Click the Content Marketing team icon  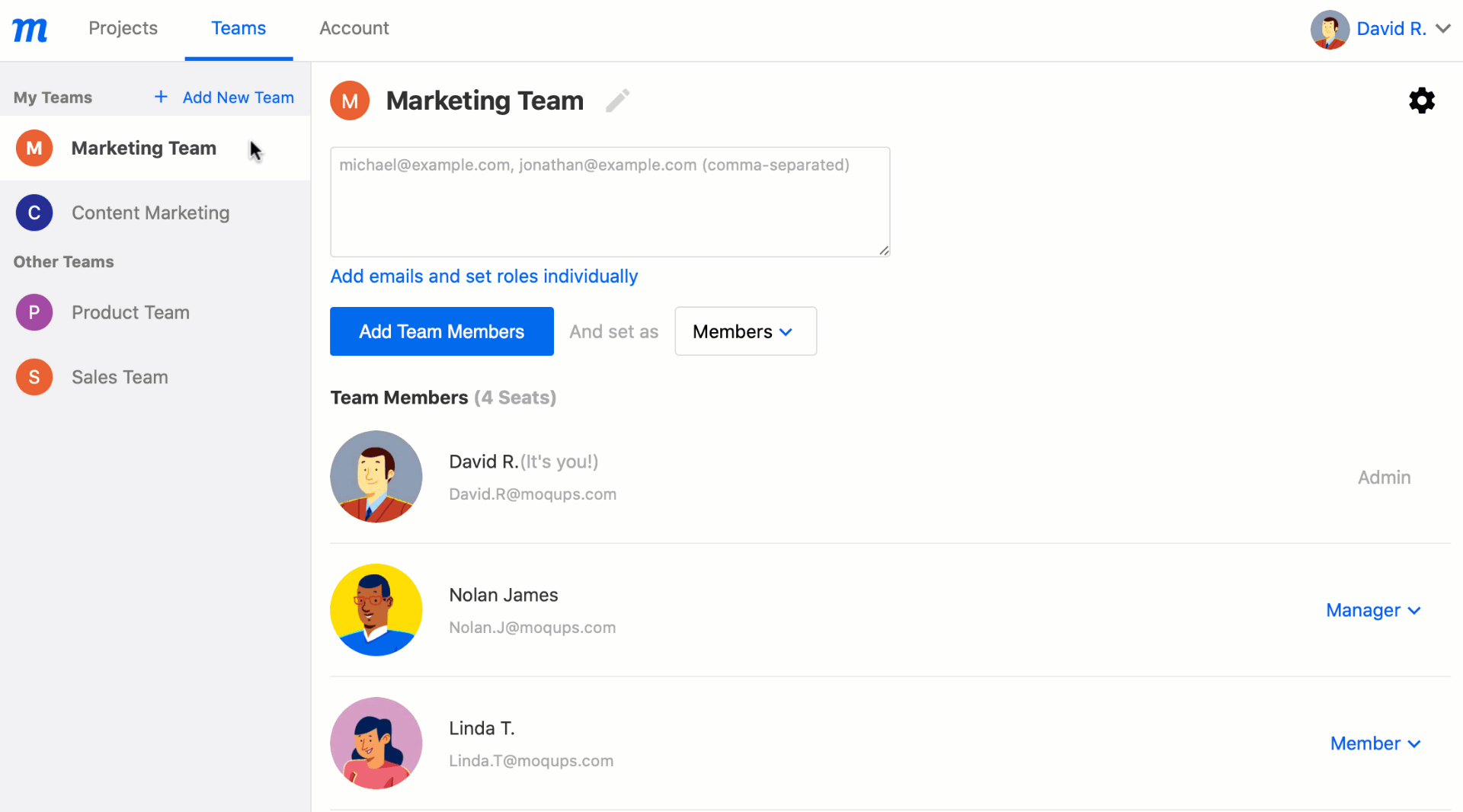34,213
